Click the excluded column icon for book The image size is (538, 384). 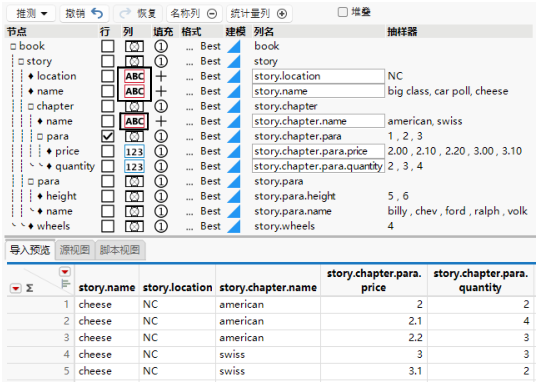tap(134, 46)
